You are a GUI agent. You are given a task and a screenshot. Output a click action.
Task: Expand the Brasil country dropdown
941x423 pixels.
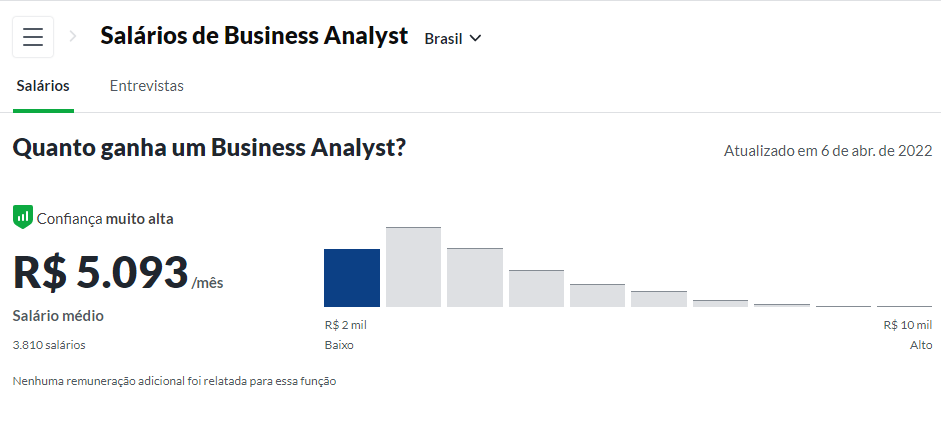click(x=453, y=38)
